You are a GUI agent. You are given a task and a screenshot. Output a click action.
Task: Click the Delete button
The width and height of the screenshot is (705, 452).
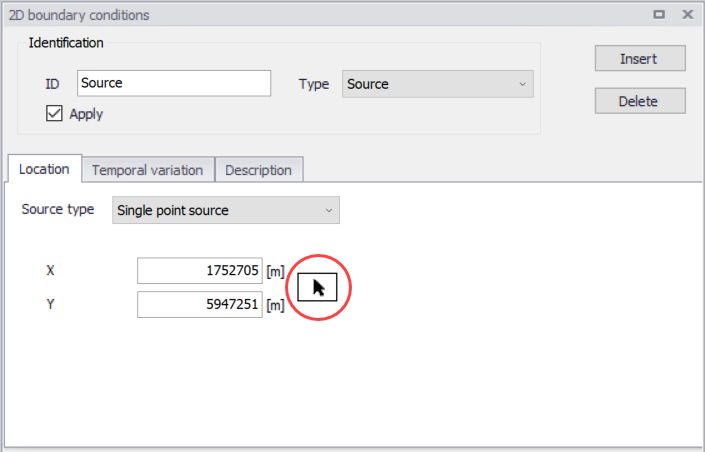[640, 101]
